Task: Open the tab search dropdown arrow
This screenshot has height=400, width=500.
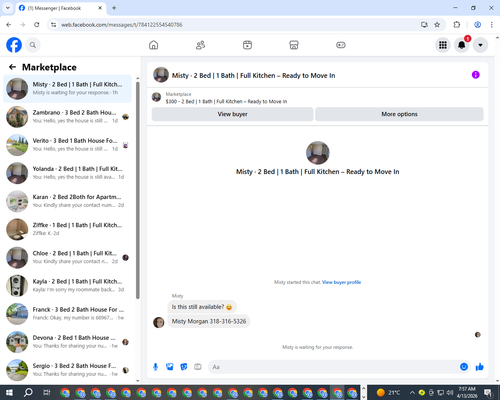Action: [x=7, y=8]
